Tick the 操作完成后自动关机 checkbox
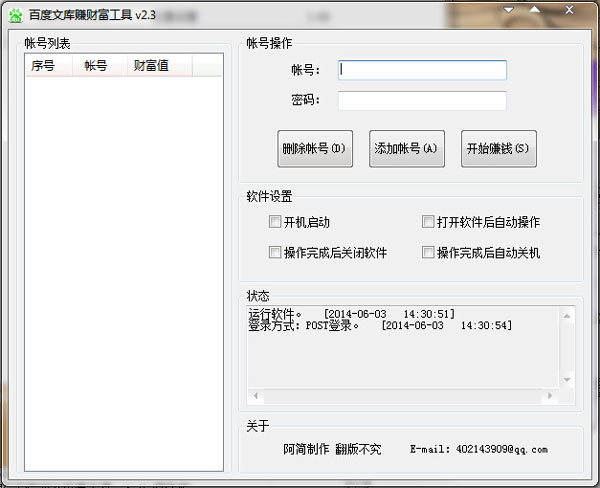Viewport: 600px width, 488px height. pyautogui.click(x=428, y=253)
